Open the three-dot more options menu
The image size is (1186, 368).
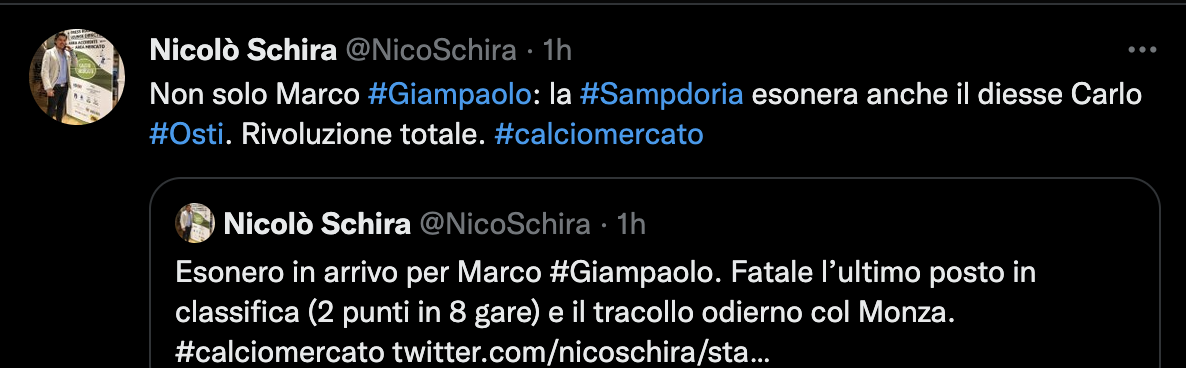pyautogui.click(x=1142, y=51)
